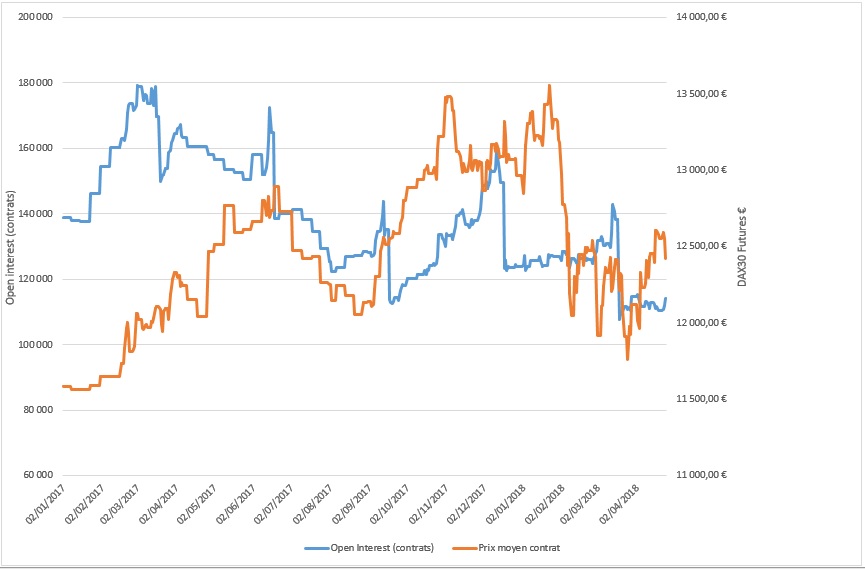The image size is (865, 569).
Task: Click the 13 500,00 € right axis label
Action: pyautogui.click(x=702, y=94)
